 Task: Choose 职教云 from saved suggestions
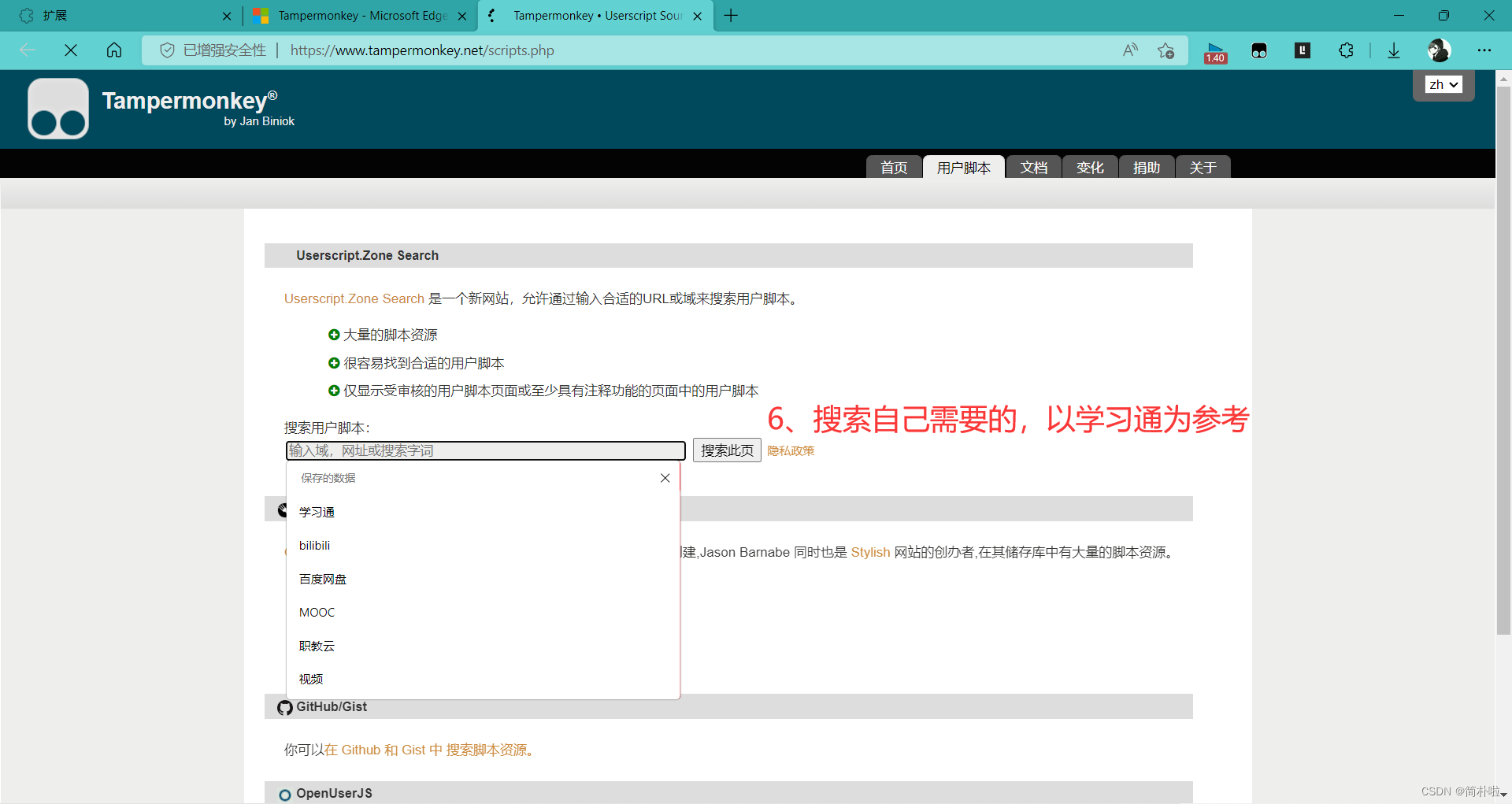point(483,646)
